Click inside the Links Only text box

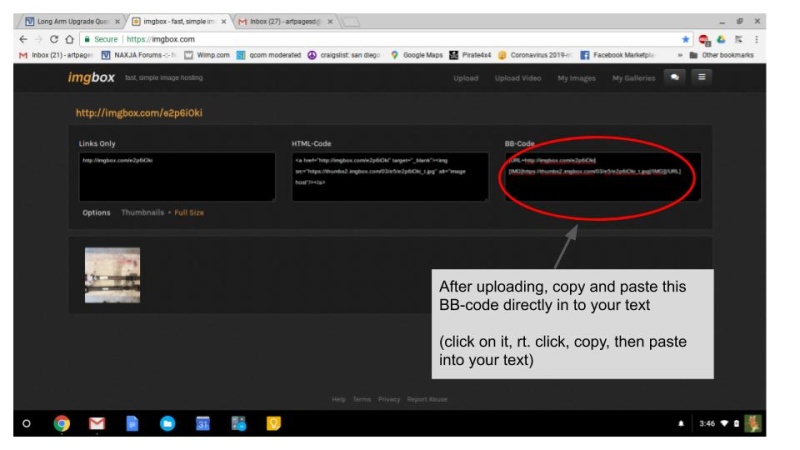click(x=177, y=177)
